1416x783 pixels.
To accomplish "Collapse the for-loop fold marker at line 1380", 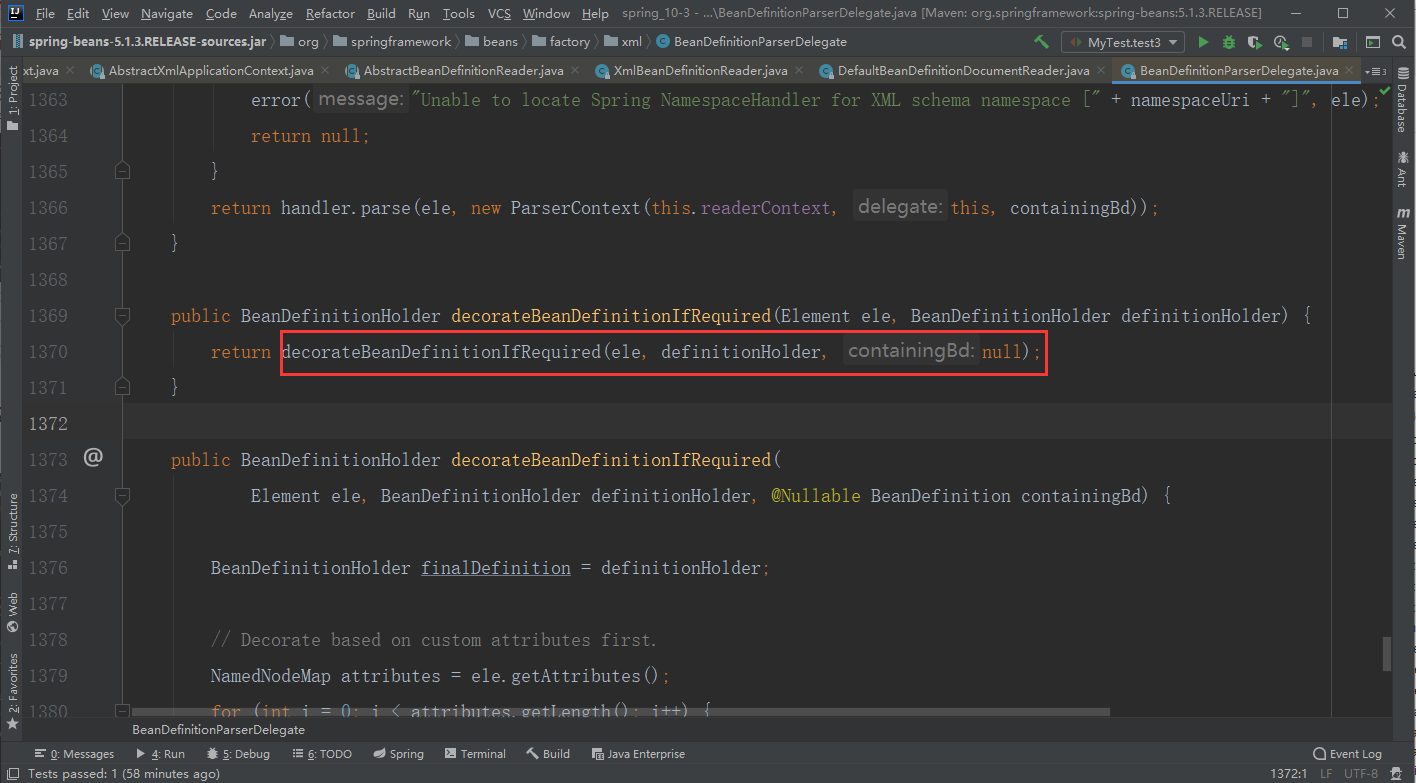I will click(122, 711).
